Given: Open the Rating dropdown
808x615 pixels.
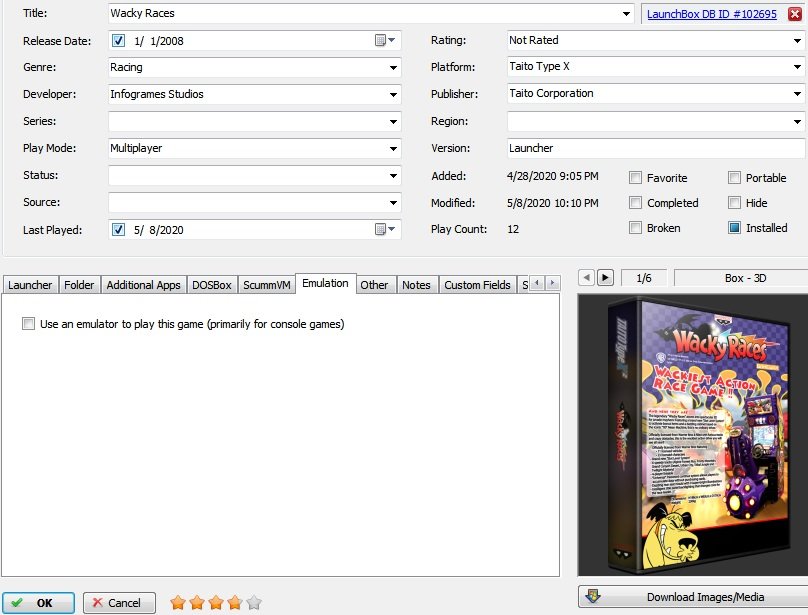Looking at the screenshot, I should pyautogui.click(x=797, y=40).
